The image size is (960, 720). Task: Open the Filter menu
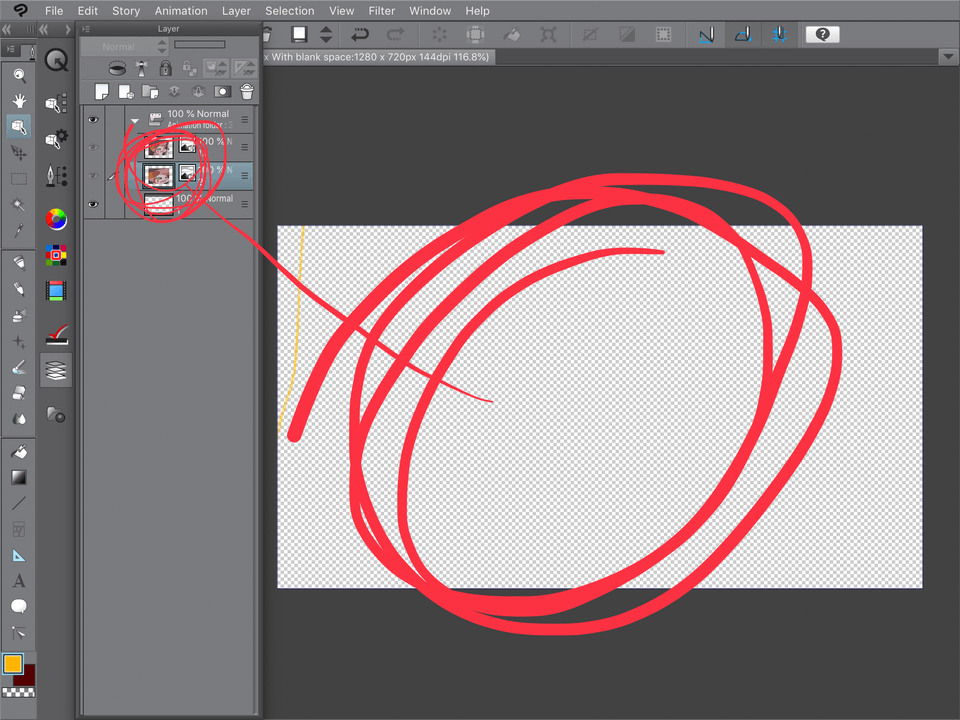pos(381,11)
